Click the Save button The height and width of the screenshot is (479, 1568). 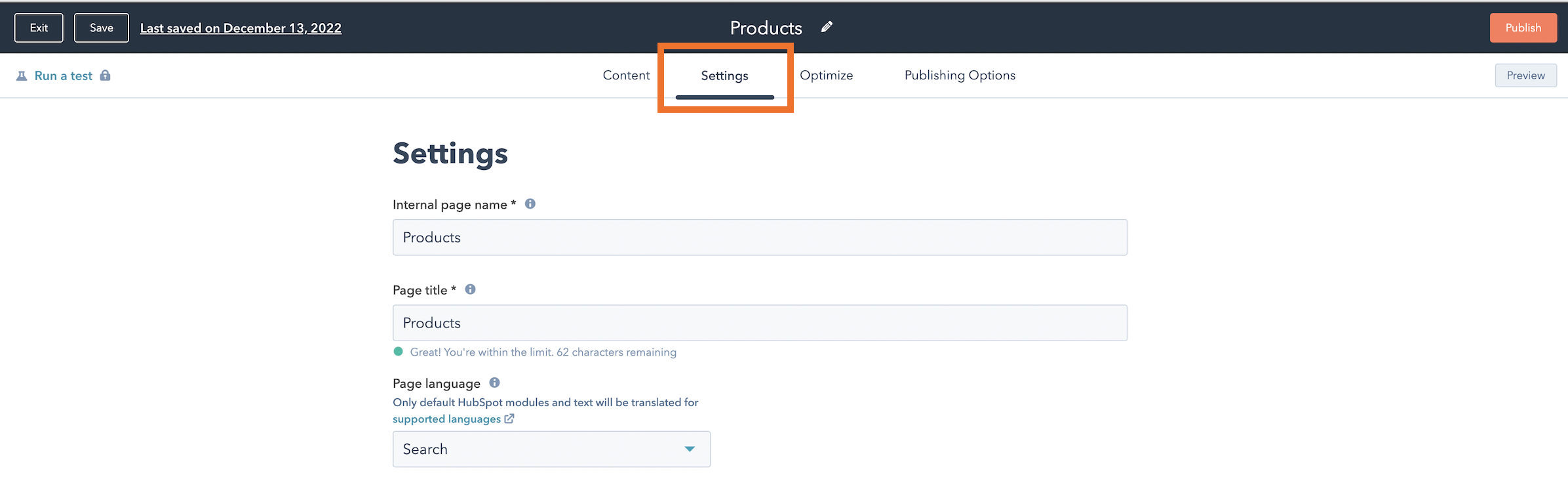102,28
